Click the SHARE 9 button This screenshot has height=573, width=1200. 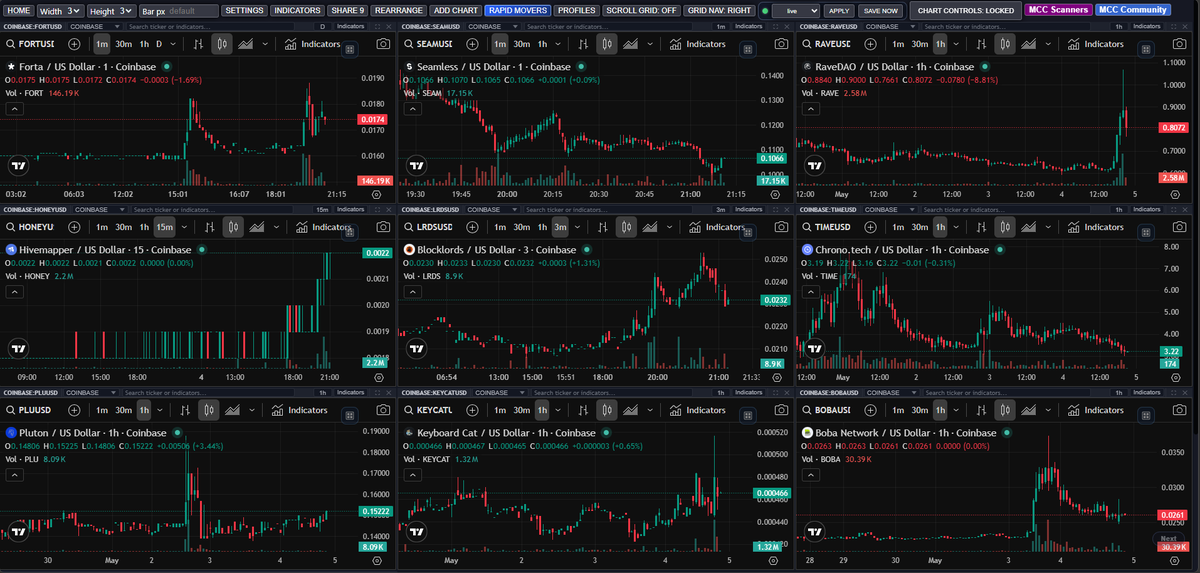pyautogui.click(x=346, y=10)
